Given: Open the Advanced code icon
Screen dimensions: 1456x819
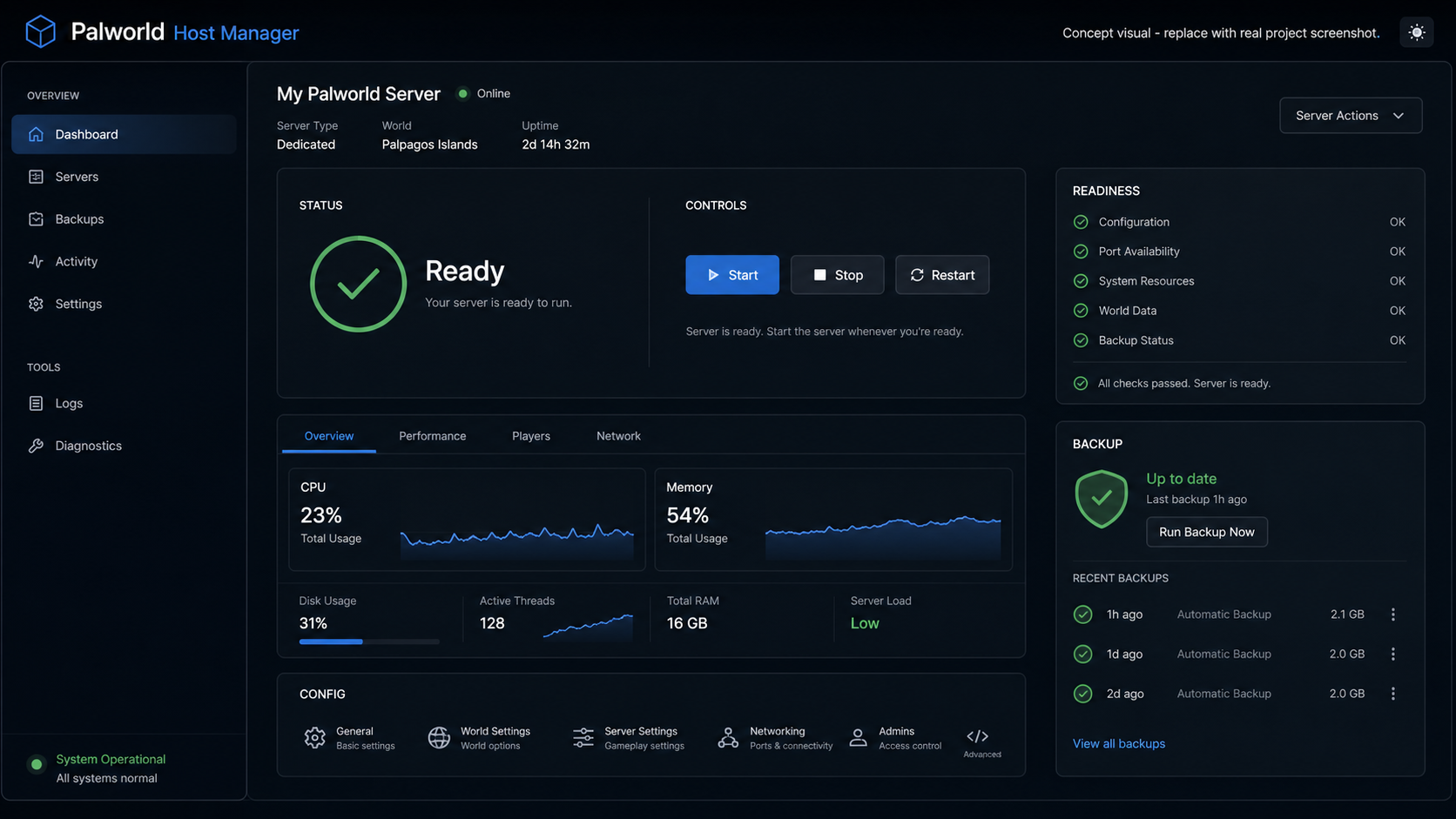Looking at the screenshot, I should (977, 736).
